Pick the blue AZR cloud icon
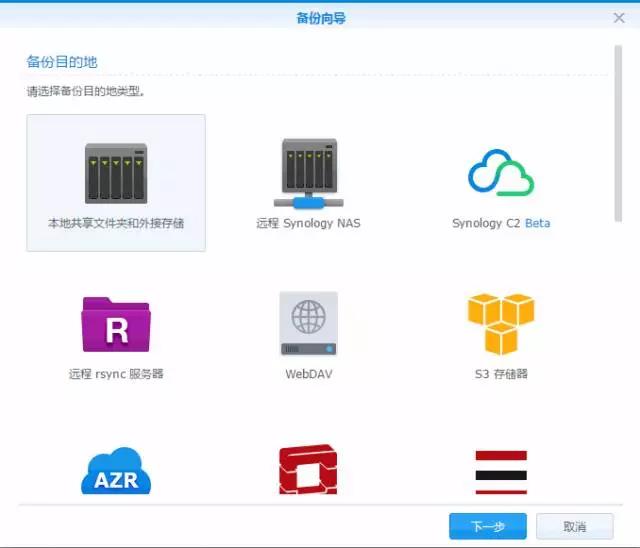The image size is (640, 548). click(x=116, y=470)
